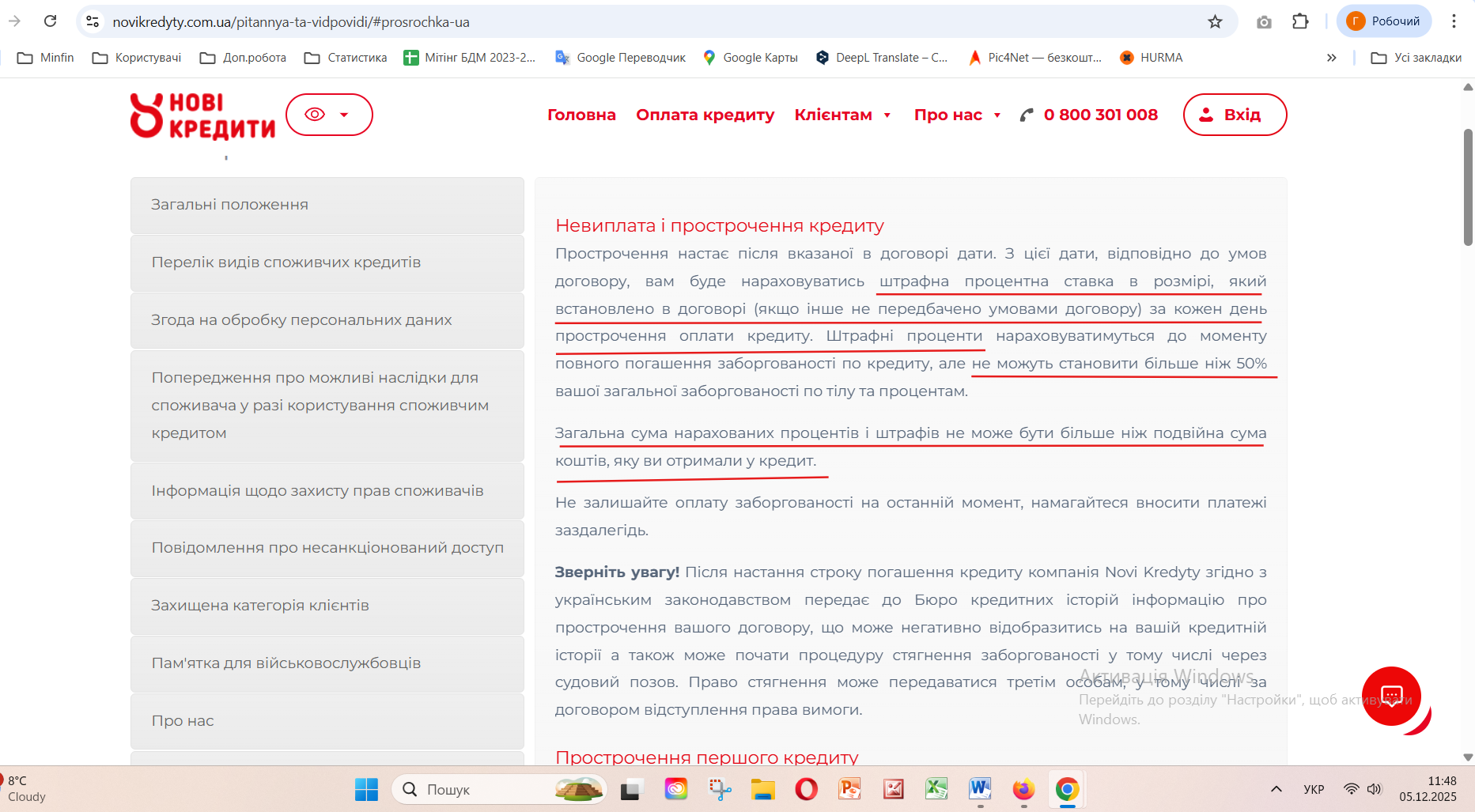Open Повідомлення про несанкціонований доступ
This screenshot has height=812, width=1475.
pyautogui.click(x=327, y=548)
